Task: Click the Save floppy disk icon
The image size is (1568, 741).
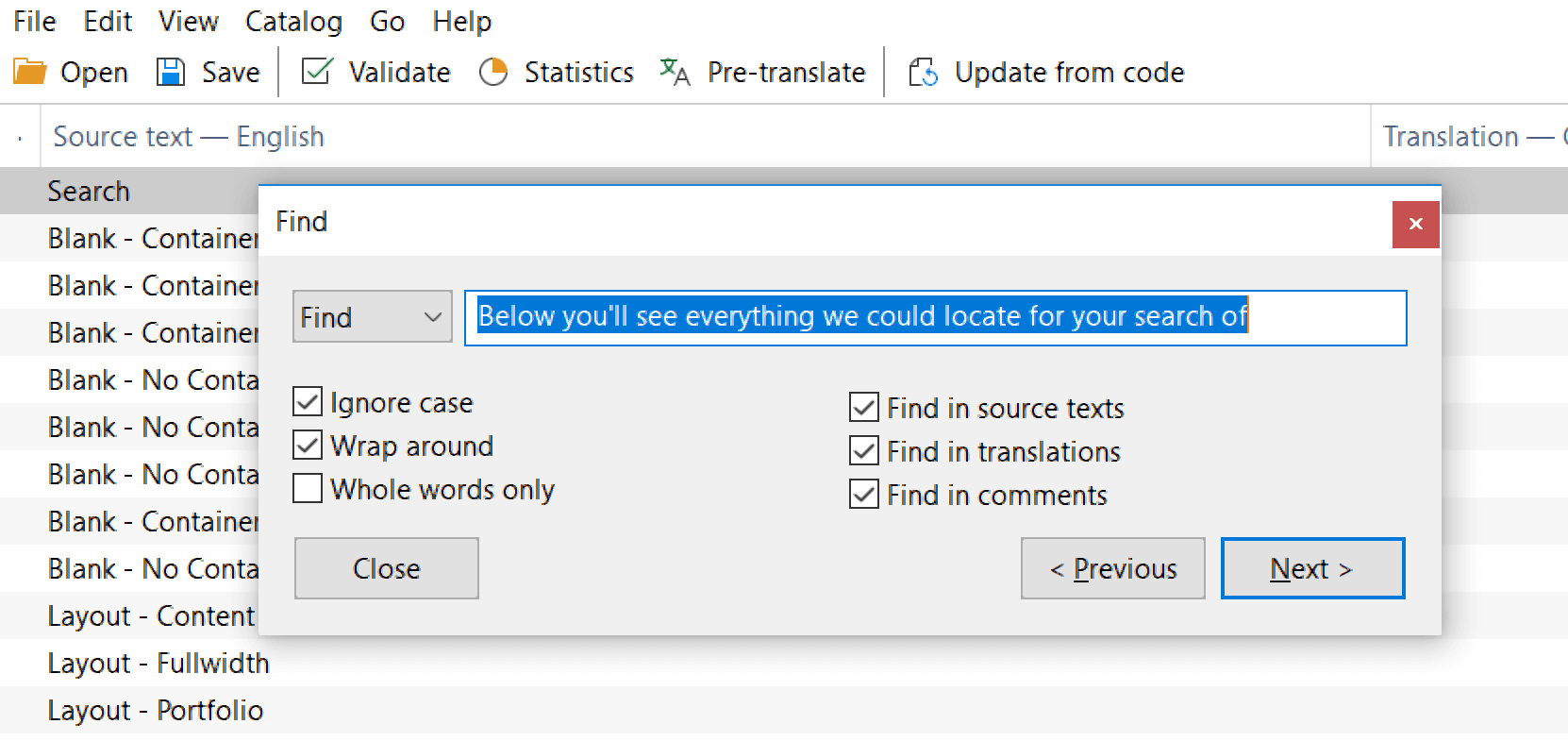Action: 171,72
